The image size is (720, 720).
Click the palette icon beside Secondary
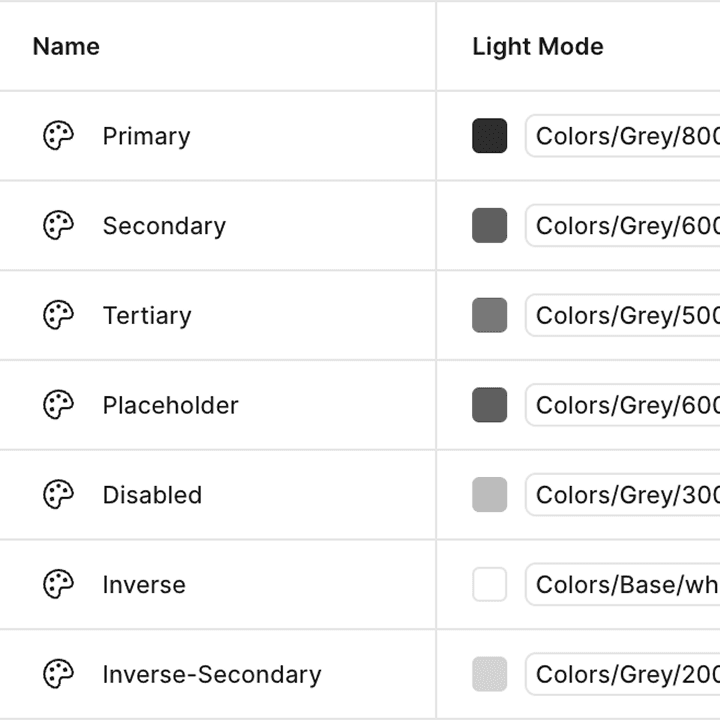click(58, 225)
